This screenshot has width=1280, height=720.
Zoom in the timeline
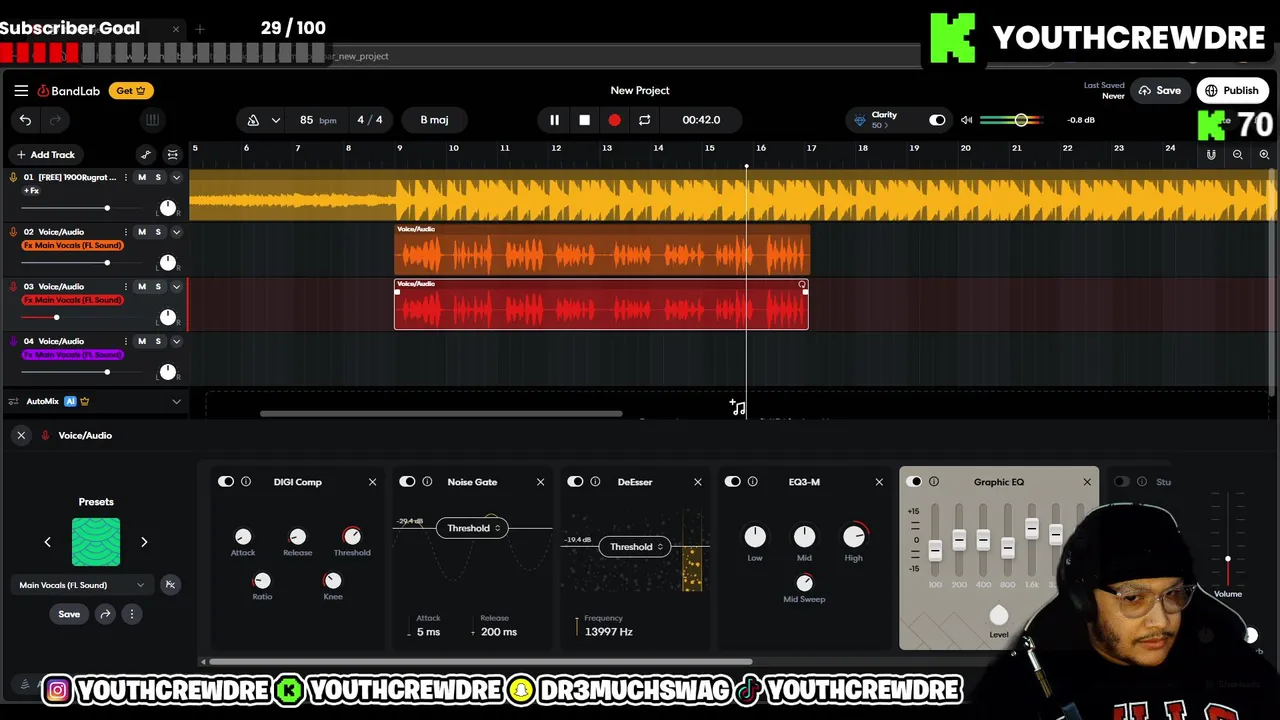point(1264,155)
